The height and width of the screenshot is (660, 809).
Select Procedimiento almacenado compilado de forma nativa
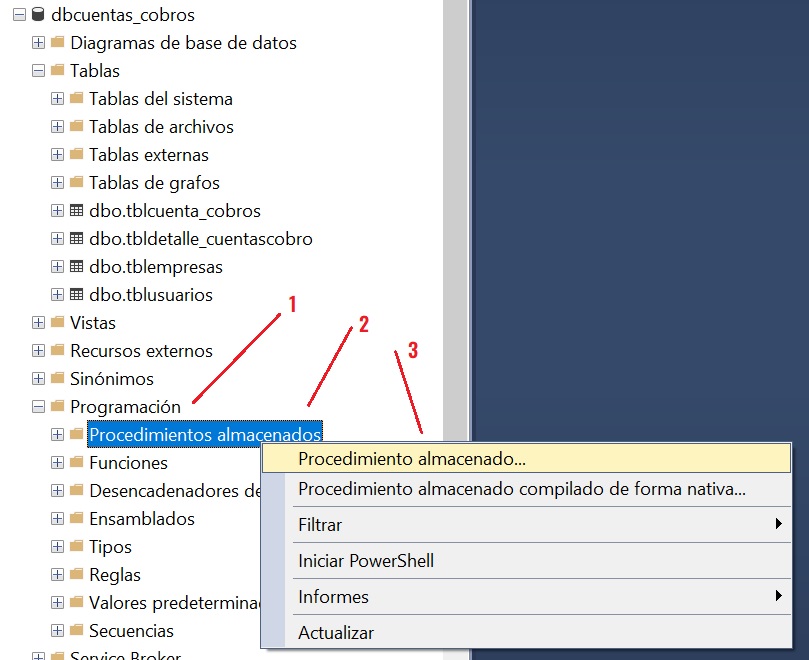[x=521, y=489]
